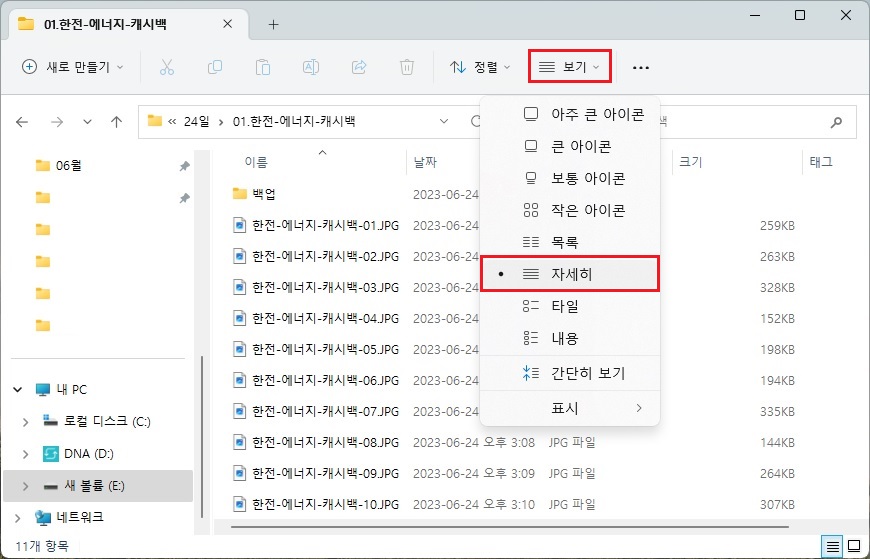Expand the 로컬 디스크 (C:) node
This screenshot has width=870, height=559.
pos(25,422)
